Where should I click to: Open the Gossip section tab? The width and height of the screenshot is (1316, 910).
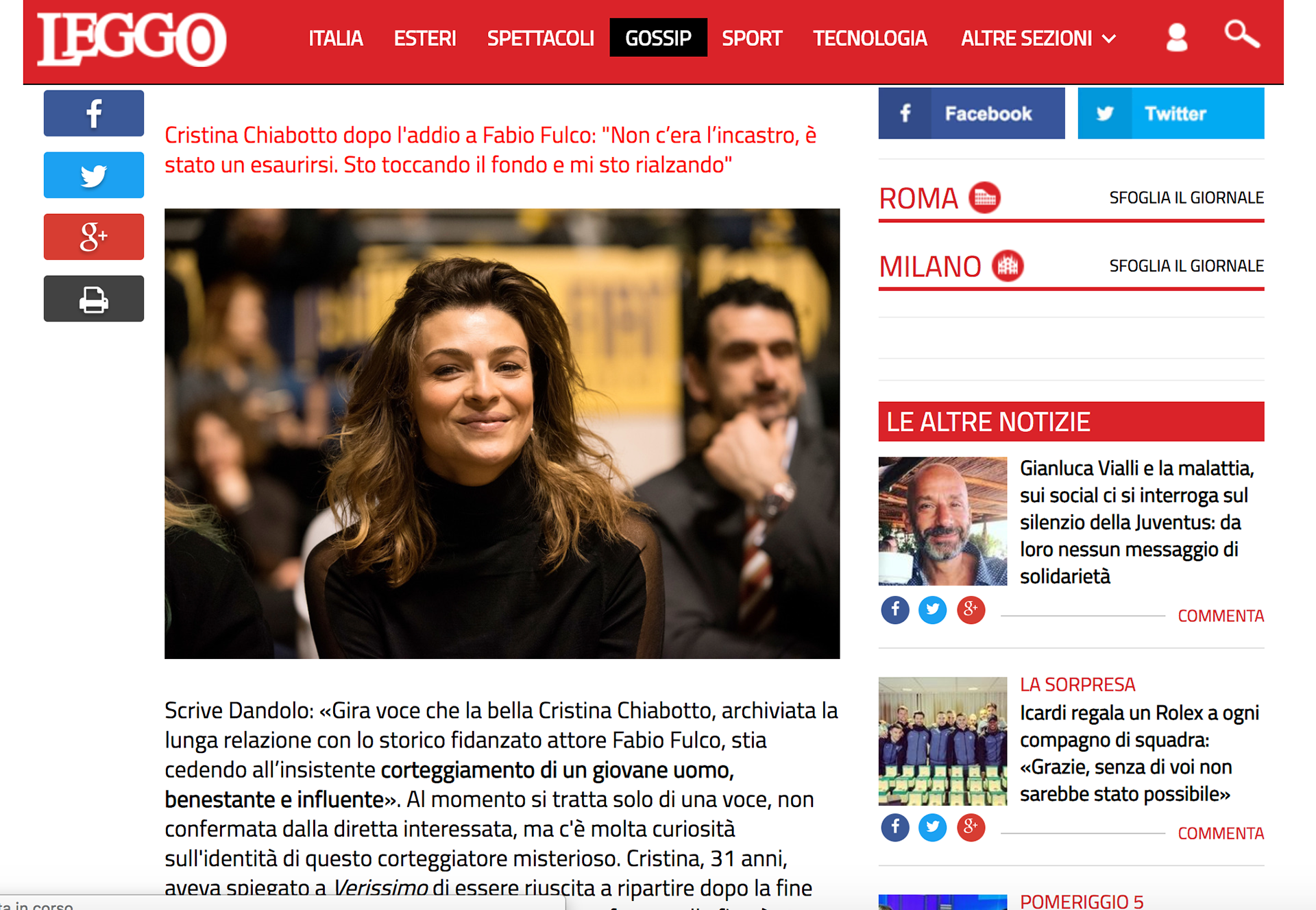pyautogui.click(x=658, y=38)
